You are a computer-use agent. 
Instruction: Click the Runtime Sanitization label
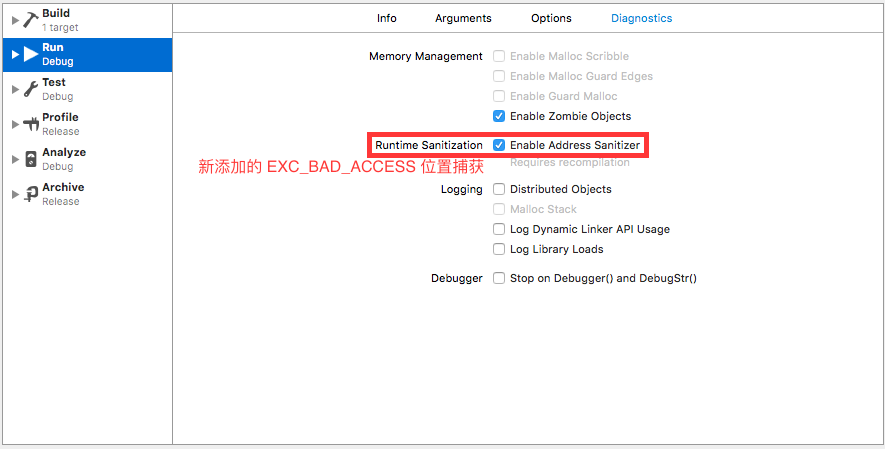(x=429, y=145)
